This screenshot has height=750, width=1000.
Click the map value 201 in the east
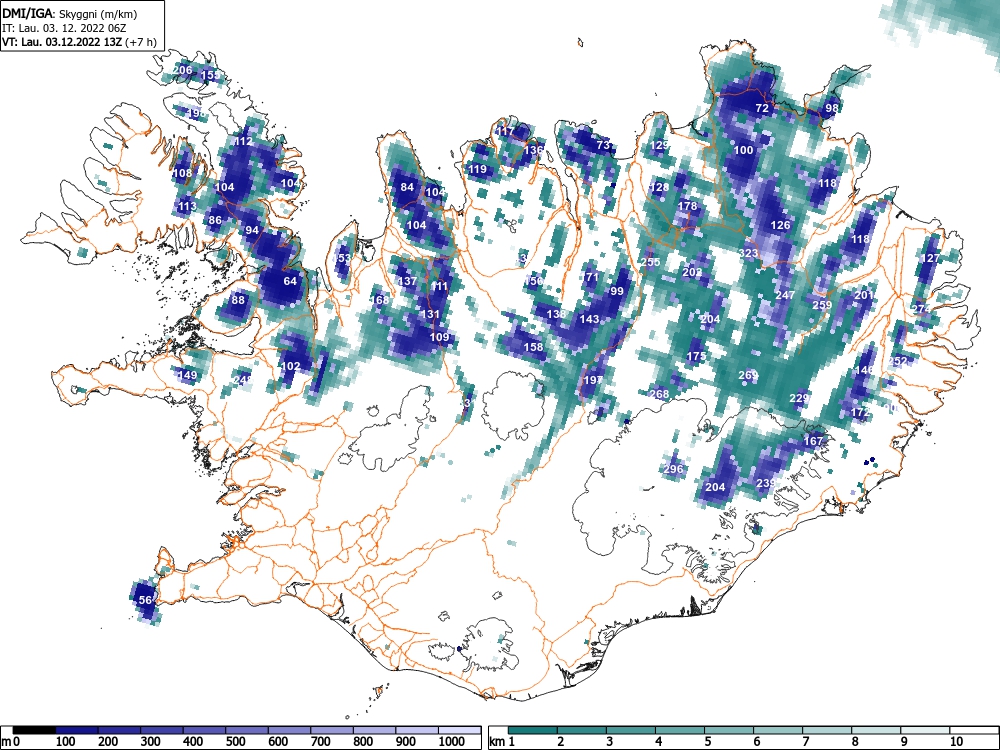pos(864,295)
